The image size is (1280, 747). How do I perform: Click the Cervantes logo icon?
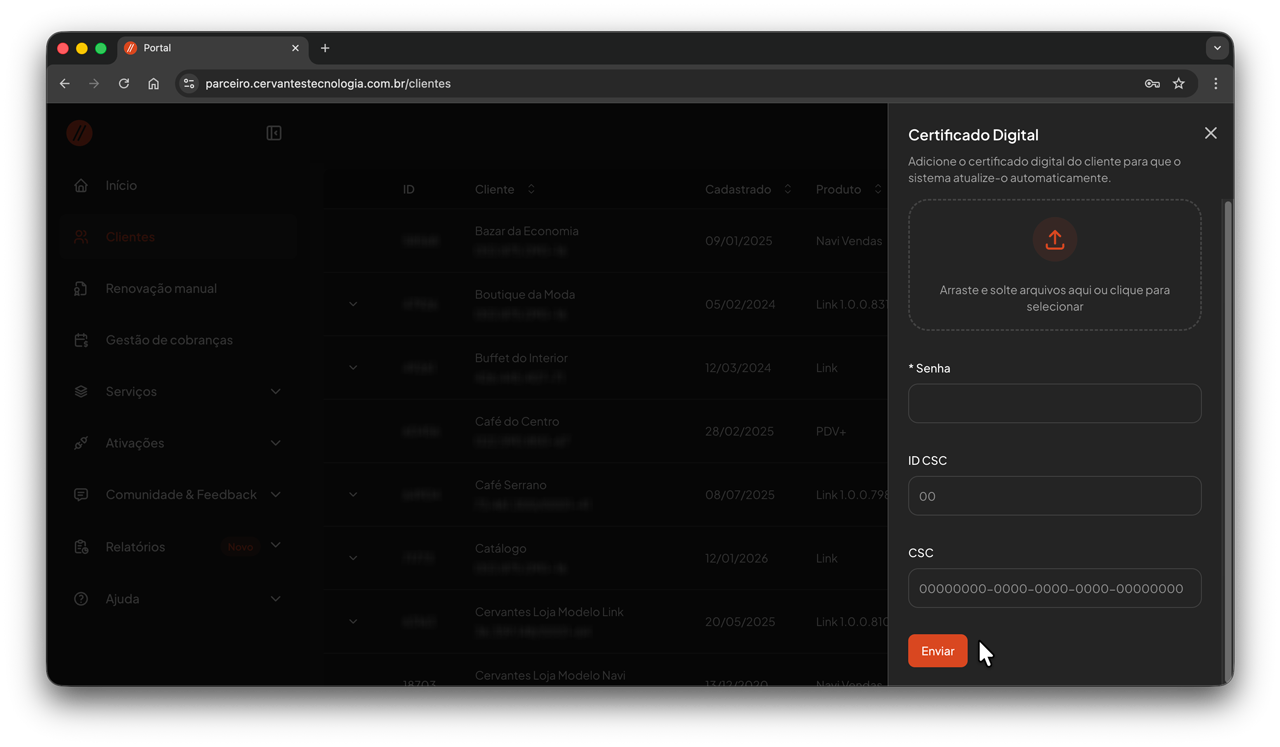(80, 133)
